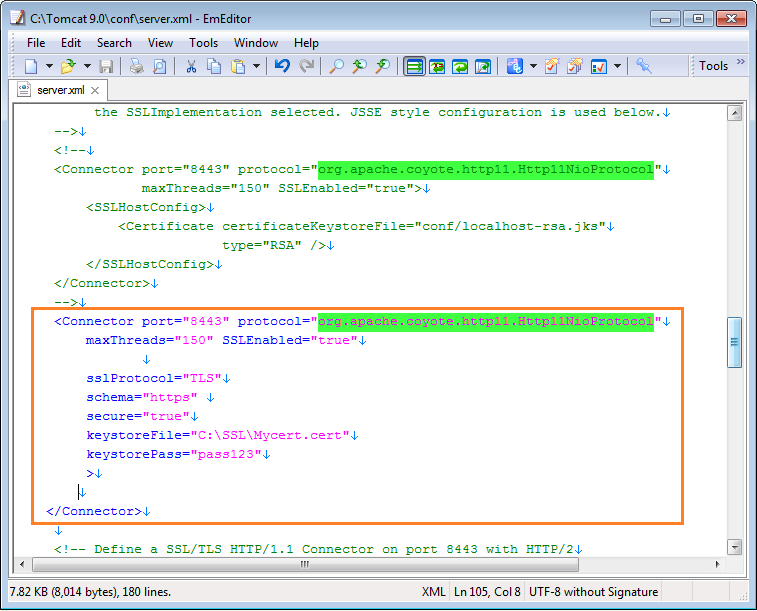Open the Window menu
The image size is (757, 611).
(256, 43)
